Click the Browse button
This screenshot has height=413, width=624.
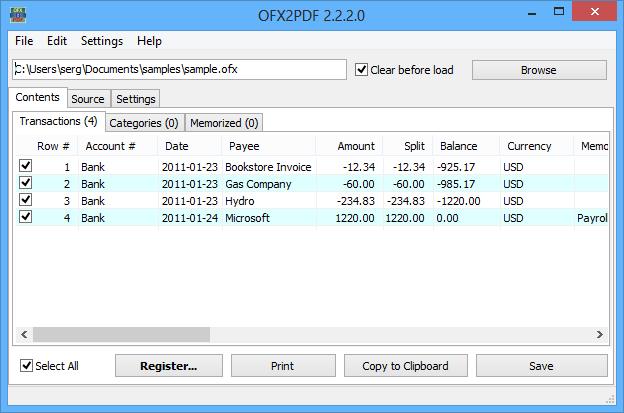pos(539,70)
